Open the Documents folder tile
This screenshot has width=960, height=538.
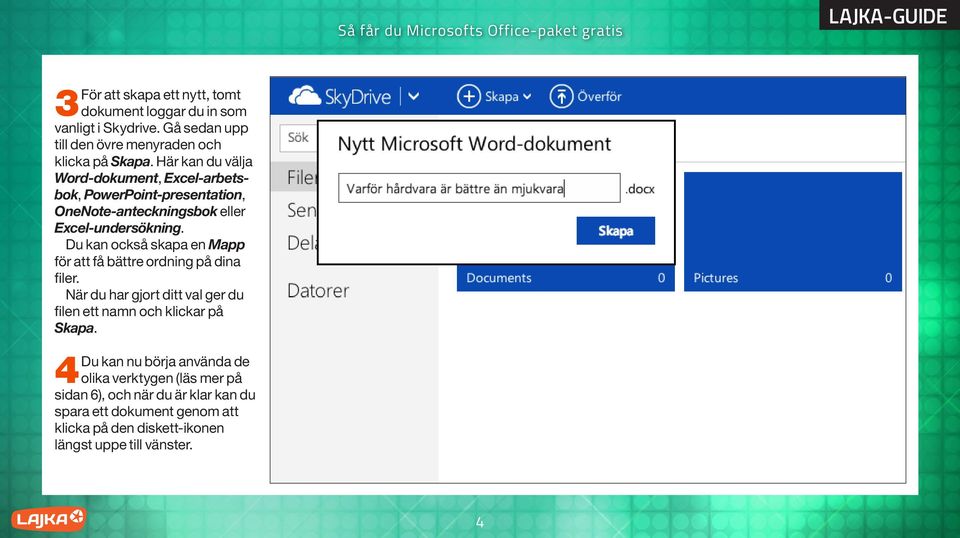(x=565, y=277)
